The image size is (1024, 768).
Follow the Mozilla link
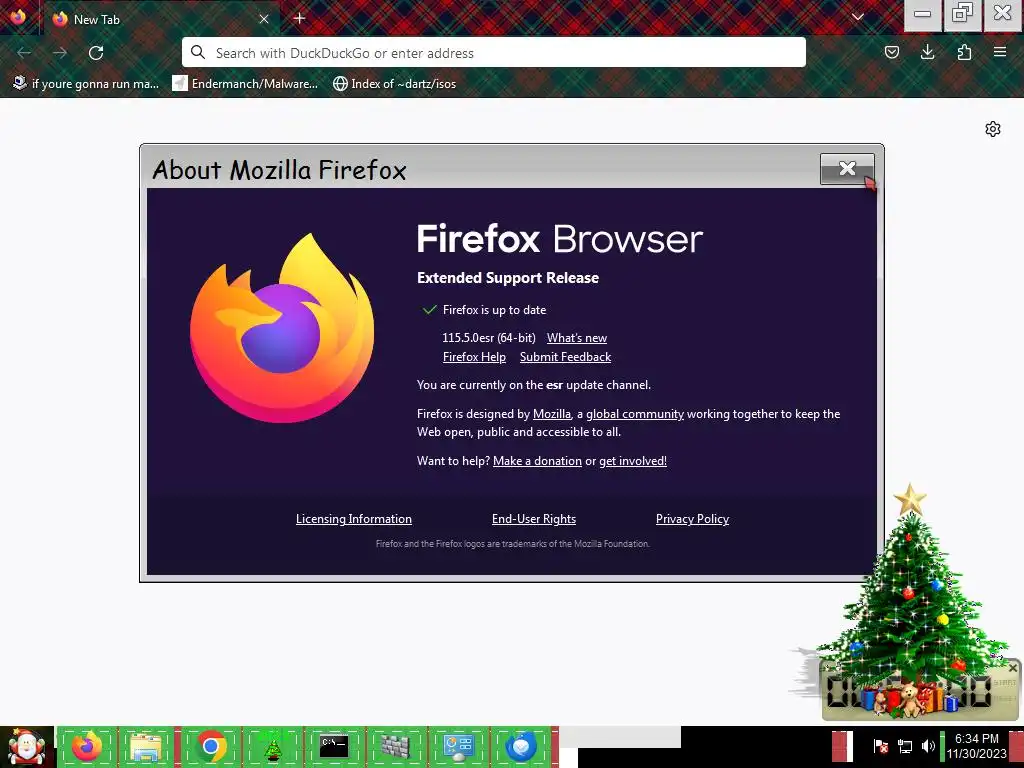(552, 413)
